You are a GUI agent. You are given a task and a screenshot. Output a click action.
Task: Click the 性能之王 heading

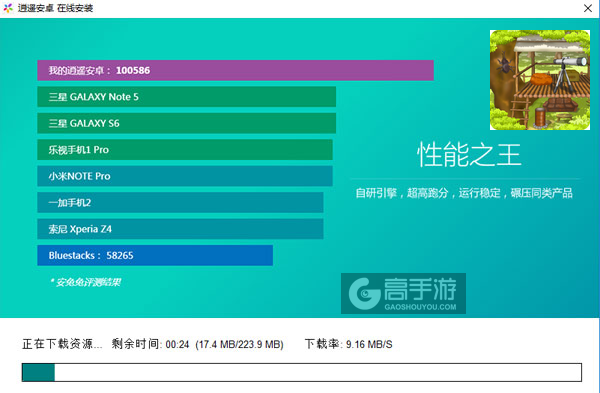[x=469, y=155]
